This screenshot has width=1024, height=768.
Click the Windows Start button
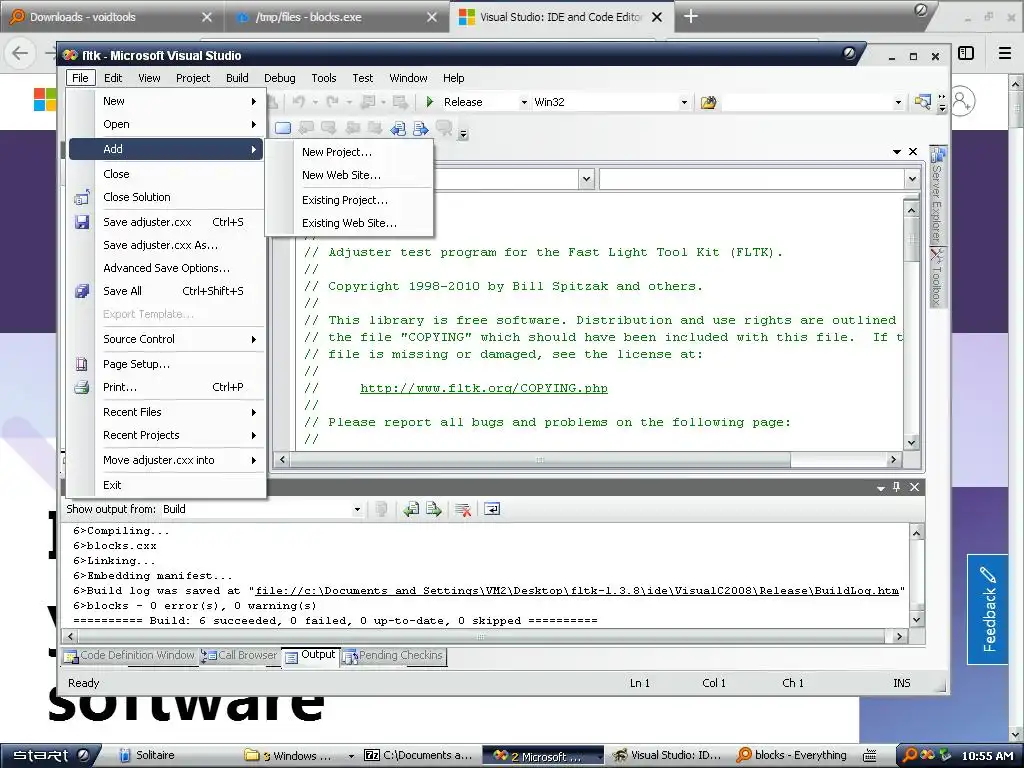(51, 756)
